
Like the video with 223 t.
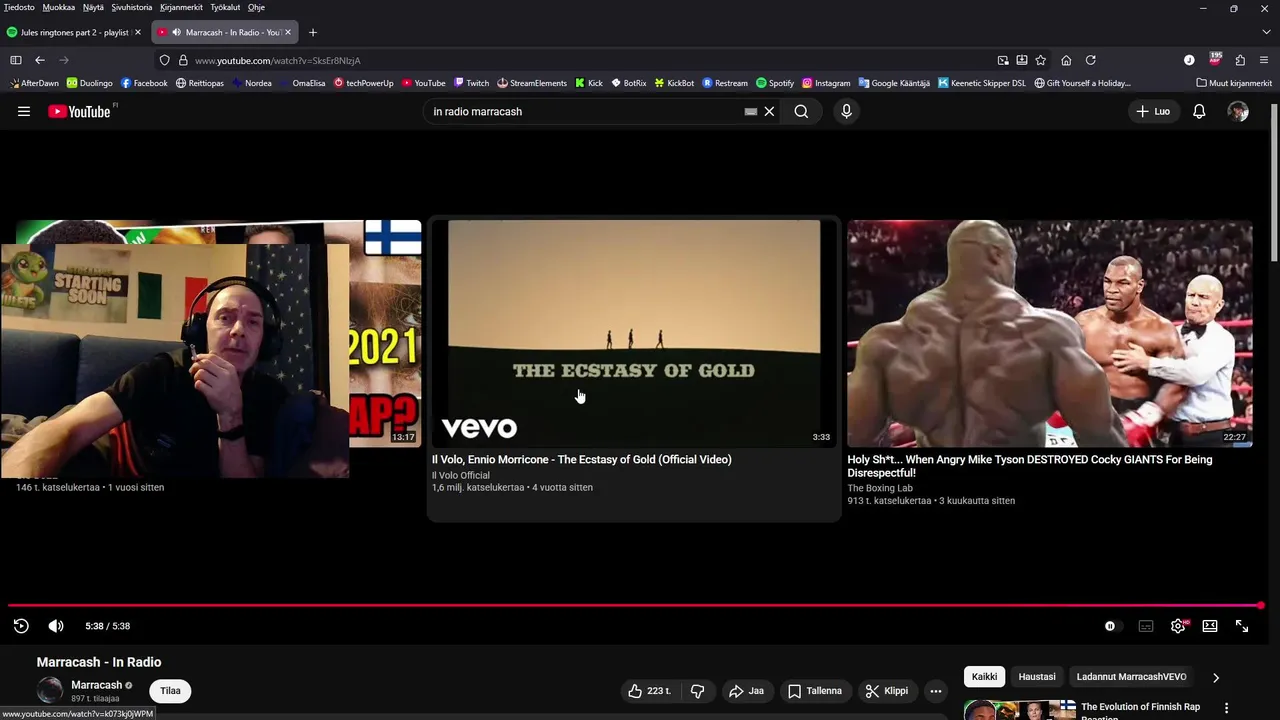point(649,691)
